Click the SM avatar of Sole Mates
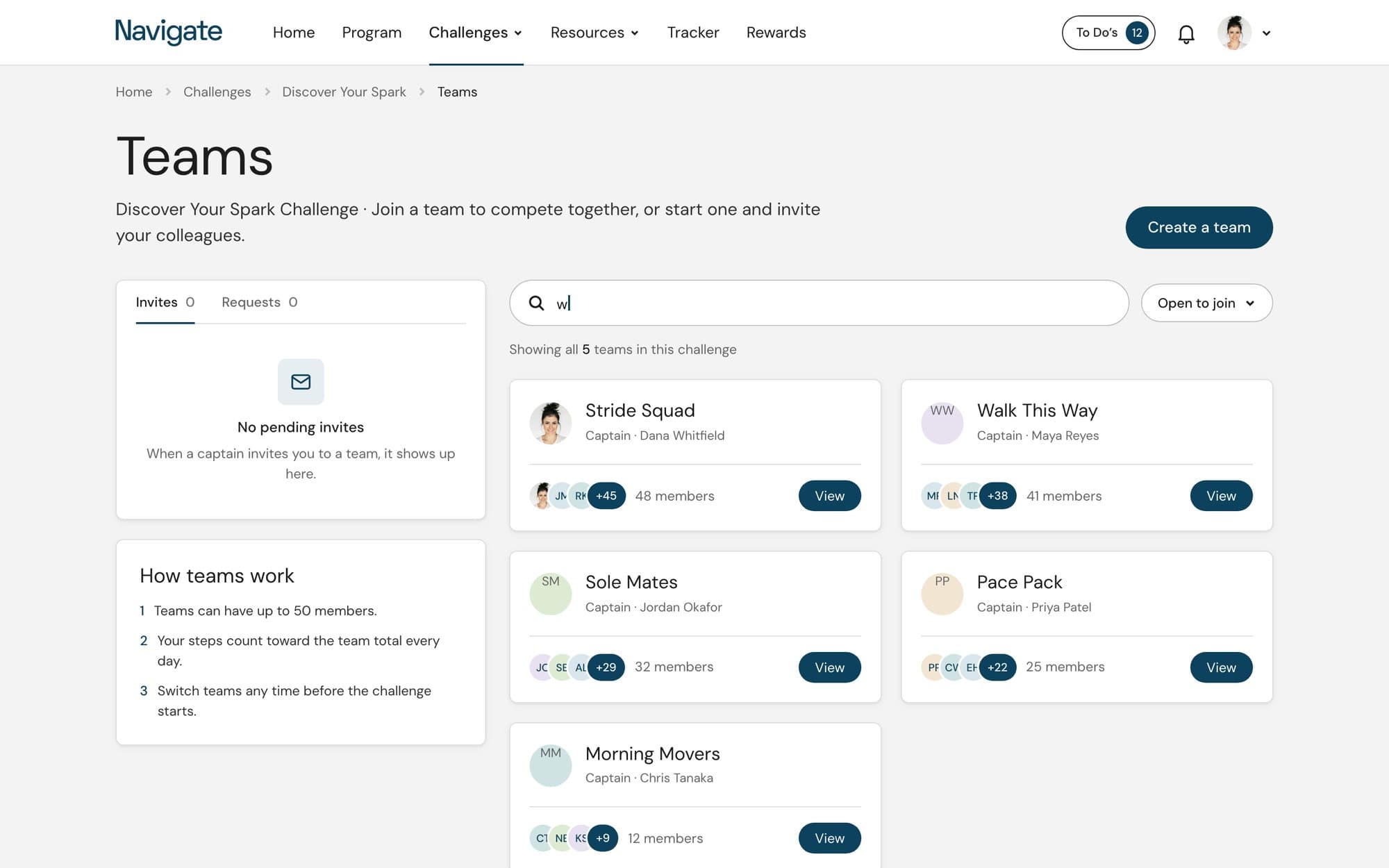Image resolution: width=1389 pixels, height=868 pixels. coord(551,594)
